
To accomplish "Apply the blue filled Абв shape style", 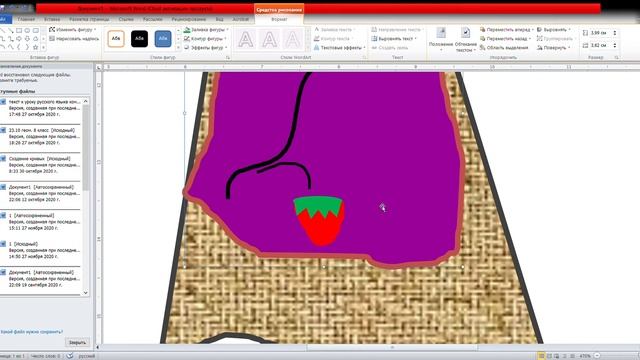I will pyautogui.click(x=163, y=39).
